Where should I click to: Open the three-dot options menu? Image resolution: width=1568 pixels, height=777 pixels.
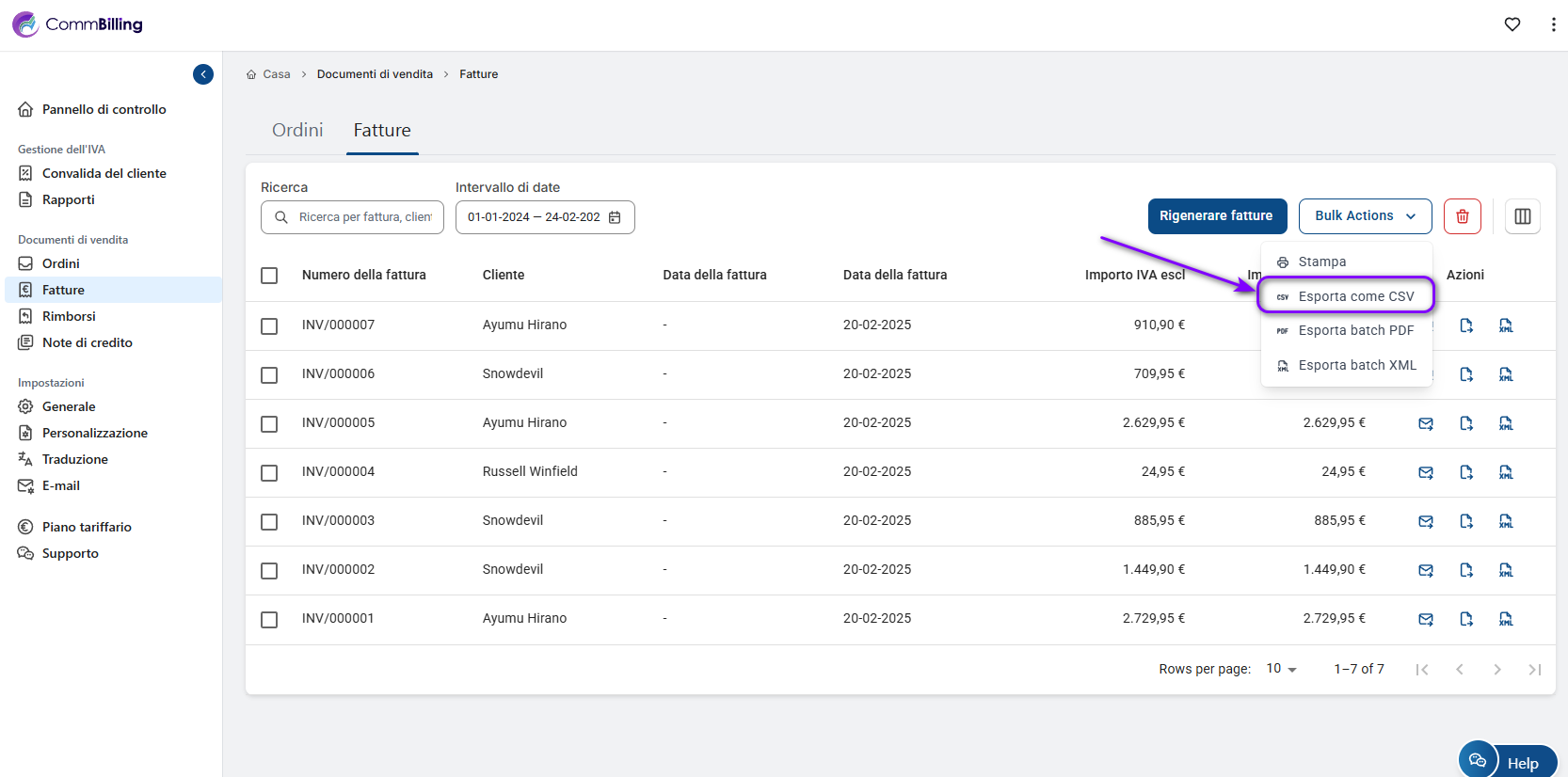[1552, 24]
